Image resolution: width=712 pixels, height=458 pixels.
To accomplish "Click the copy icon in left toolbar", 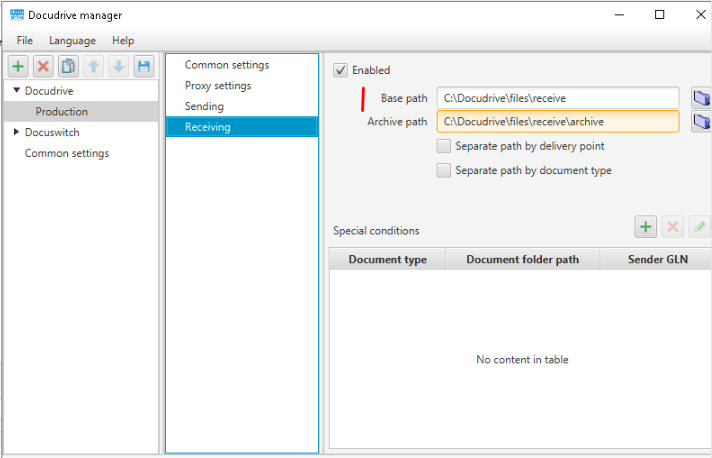I will point(69,67).
